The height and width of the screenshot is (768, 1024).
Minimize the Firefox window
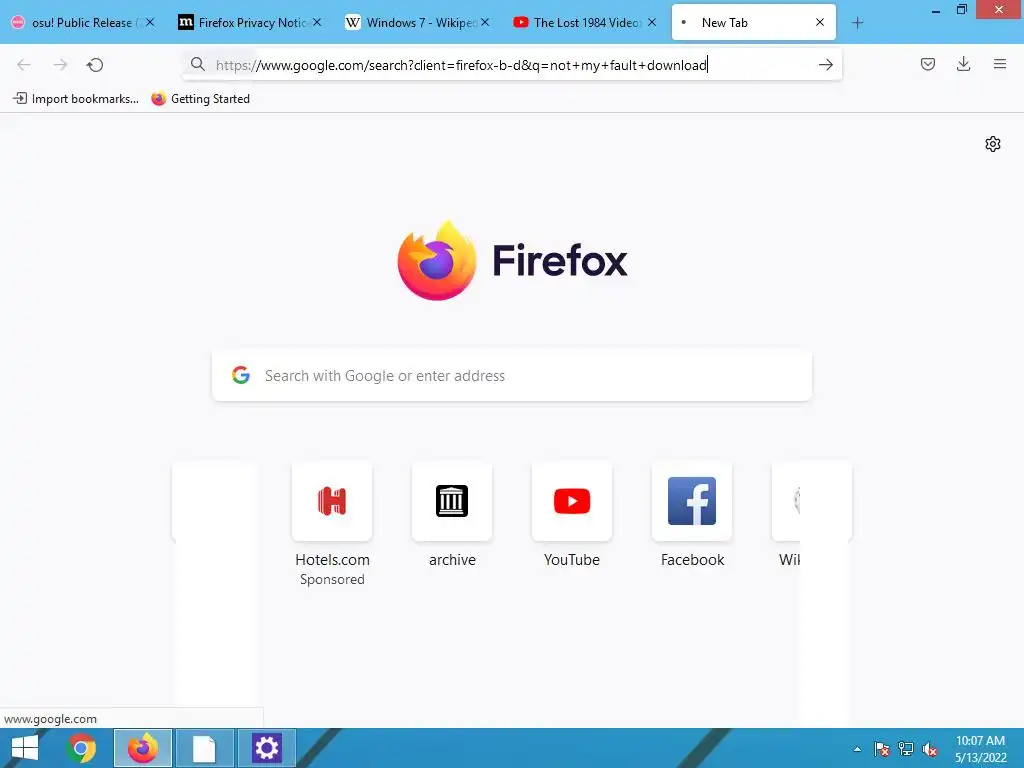(x=936, y=10)
